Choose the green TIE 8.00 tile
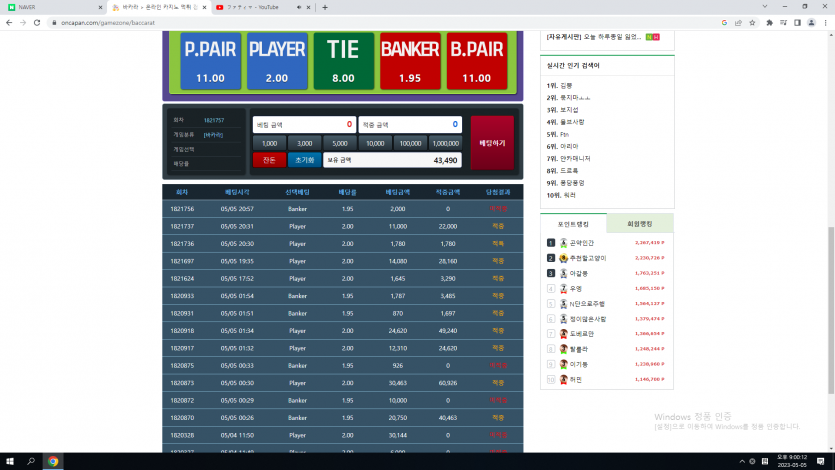This screenshot has height=470, width=835. (343, 61)
